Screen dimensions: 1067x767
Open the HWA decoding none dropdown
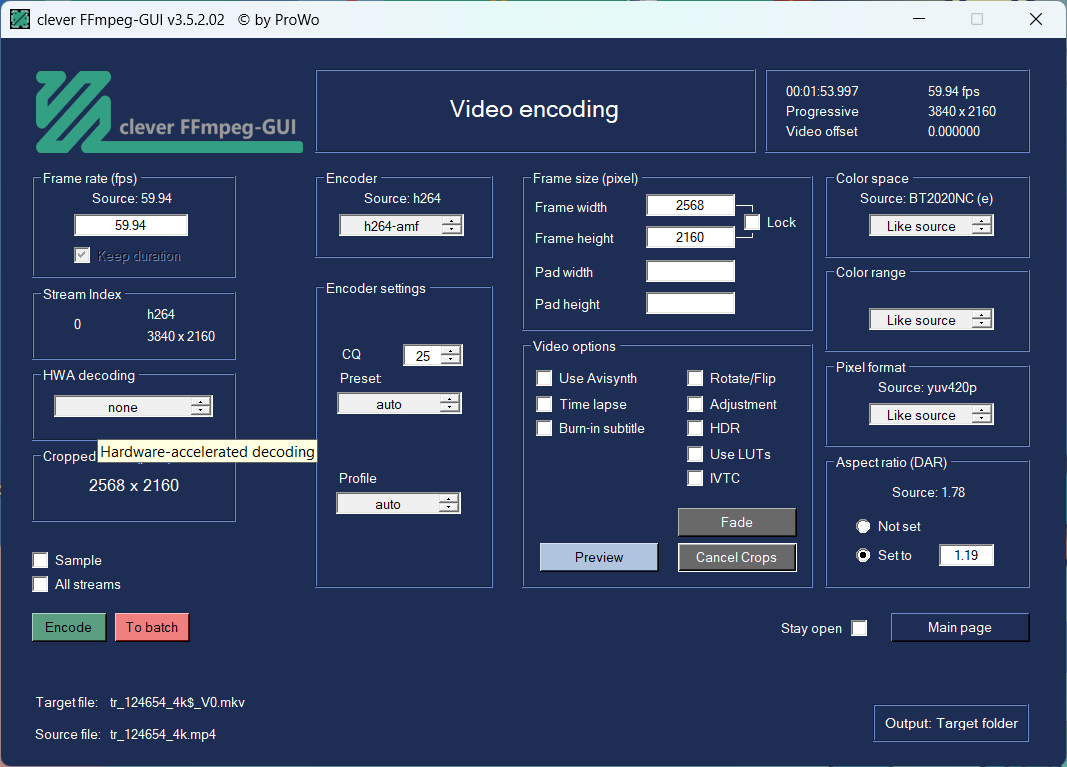133,406
